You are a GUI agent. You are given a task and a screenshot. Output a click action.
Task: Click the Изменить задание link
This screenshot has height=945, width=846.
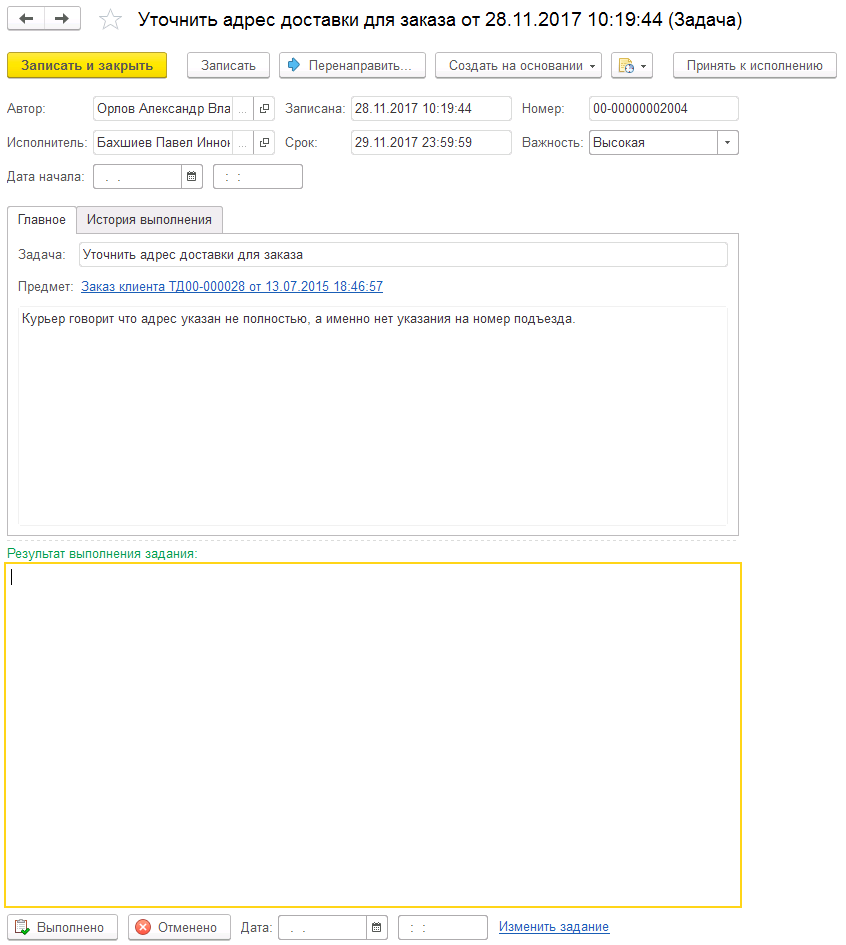(x=554, y=927)
